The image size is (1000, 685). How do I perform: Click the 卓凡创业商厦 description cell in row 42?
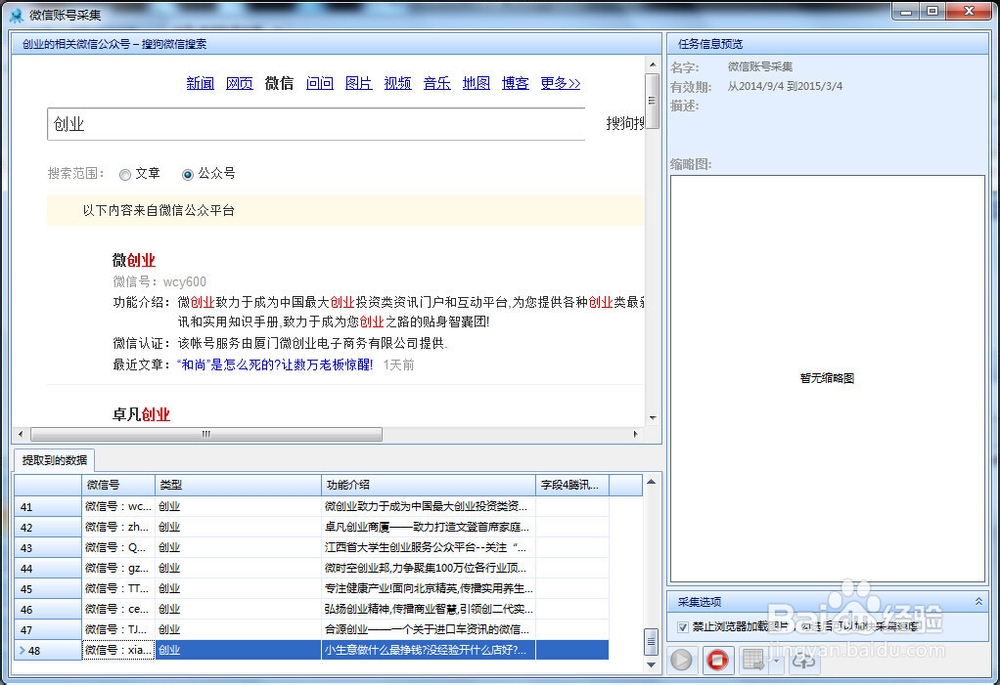click(428, 527)
